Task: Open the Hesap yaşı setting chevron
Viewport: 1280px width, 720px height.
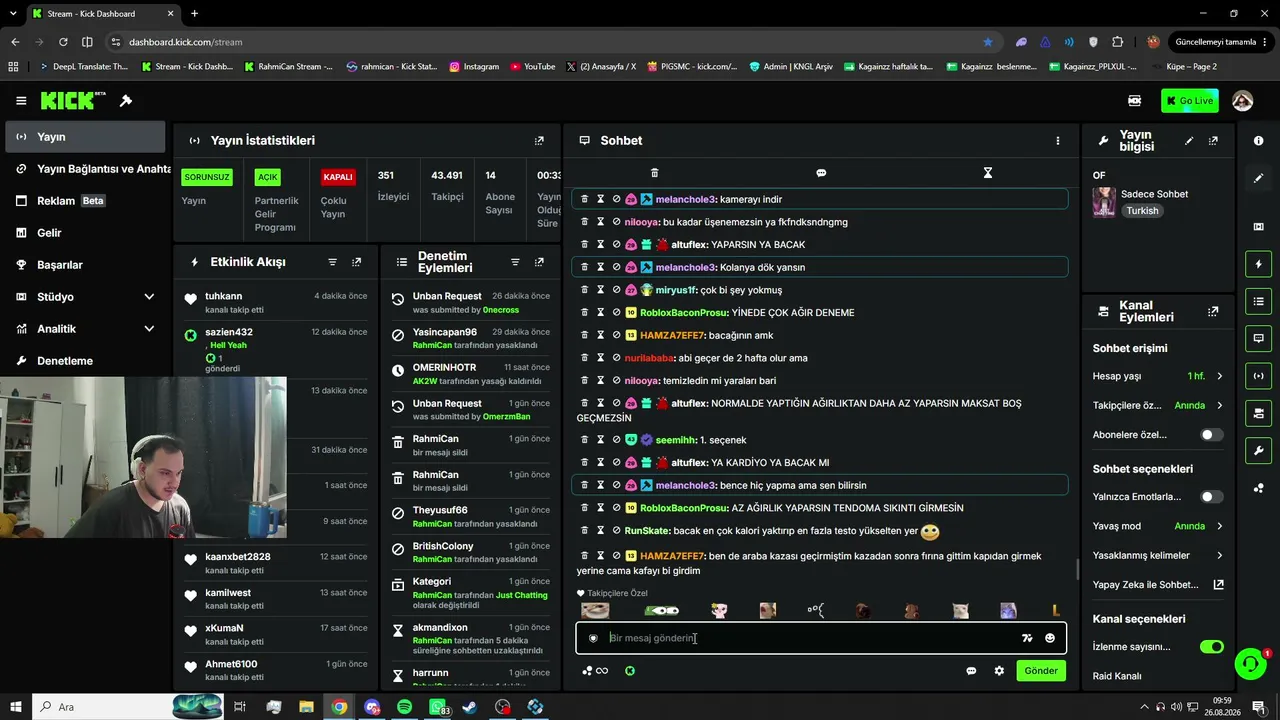Action: pos(1219,376)
